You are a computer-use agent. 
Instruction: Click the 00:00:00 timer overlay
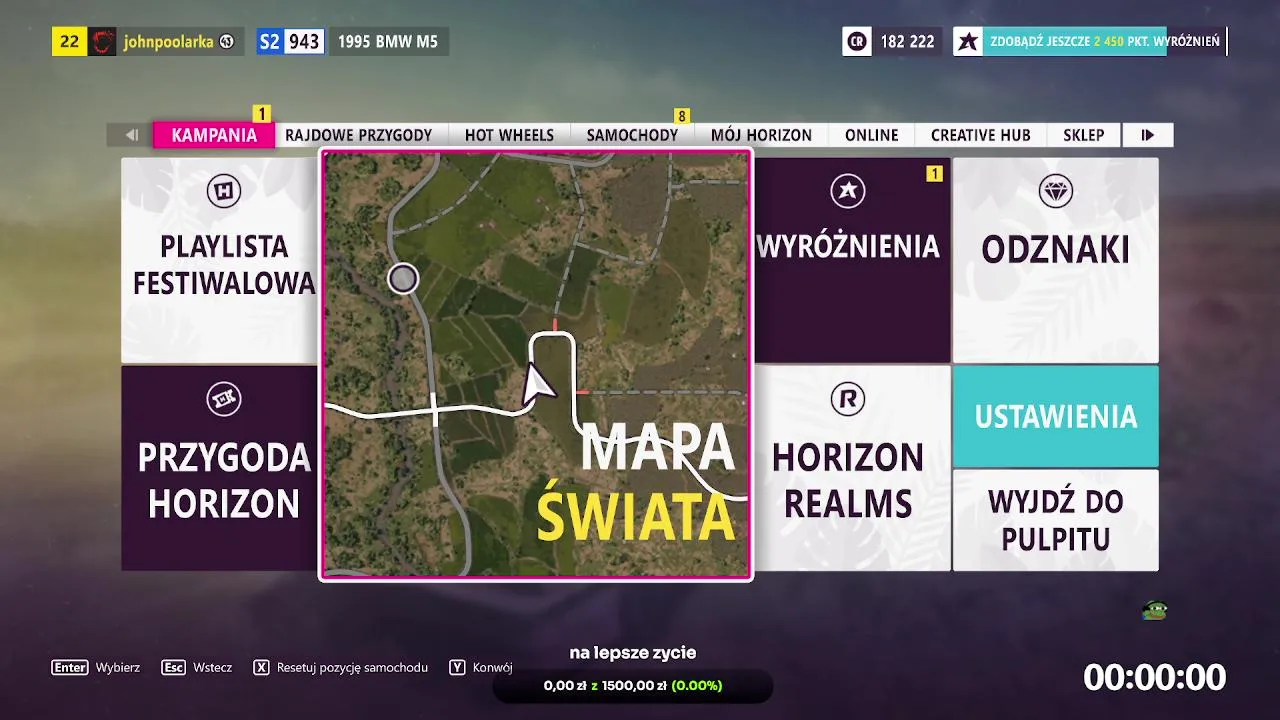coord(1154,677)
